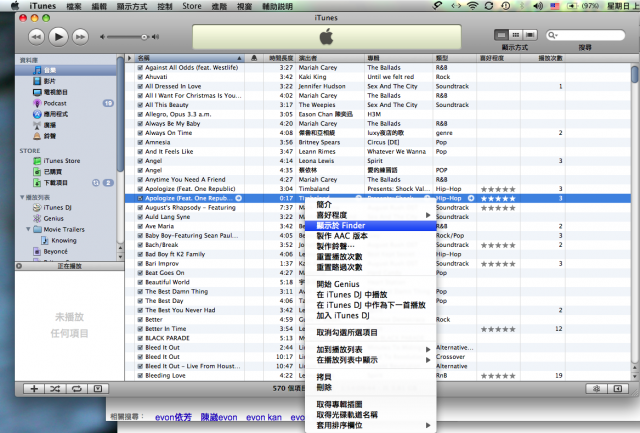Click column header disclosure triangle at left

[130, 58]
